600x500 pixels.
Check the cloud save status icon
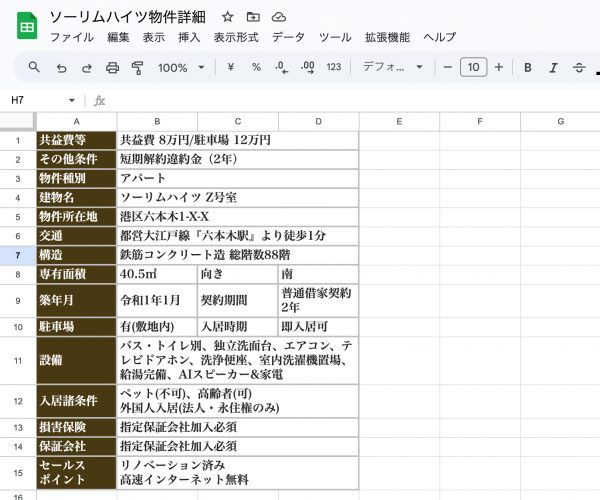point(279,17)
